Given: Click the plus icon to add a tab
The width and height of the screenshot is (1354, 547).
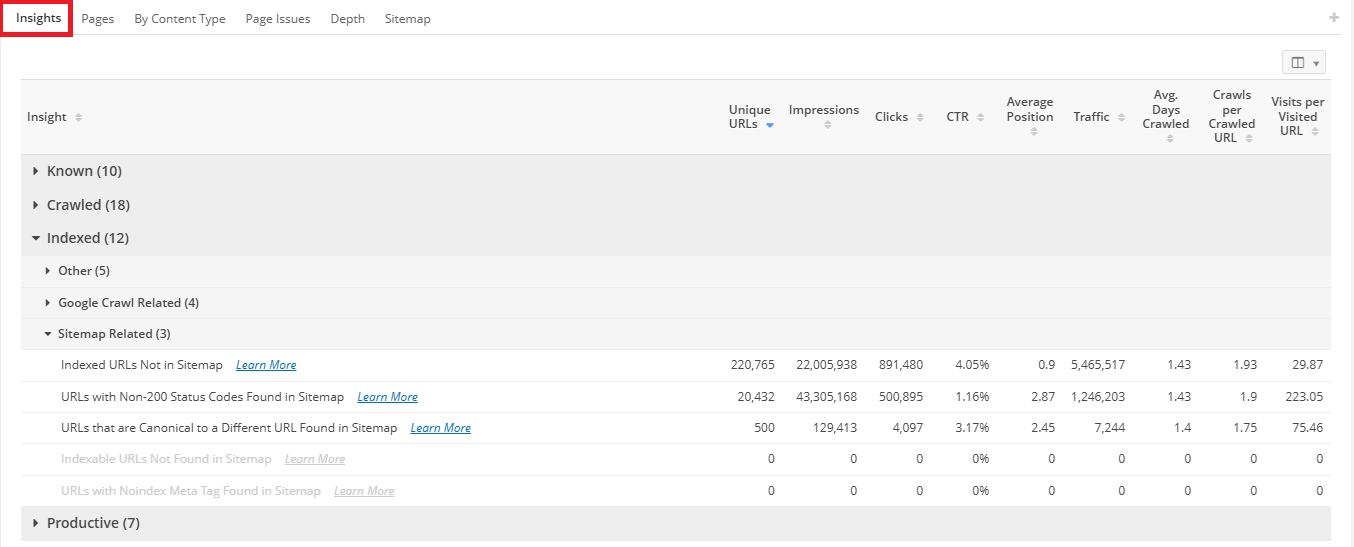Looking at the screenshot, I should pos(1333,18).
